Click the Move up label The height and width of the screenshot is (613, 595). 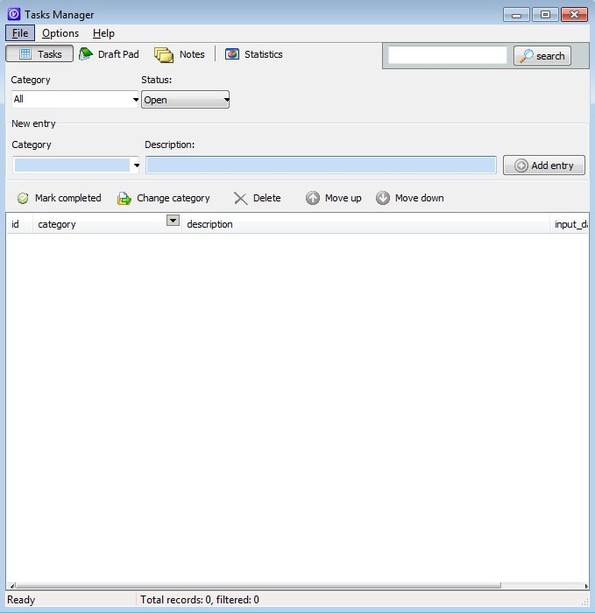pos(343,198)
